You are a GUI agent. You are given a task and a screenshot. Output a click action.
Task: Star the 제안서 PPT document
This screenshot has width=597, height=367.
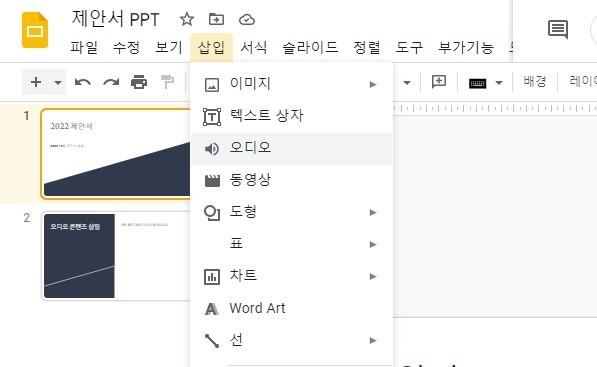[x=187, y=19]
